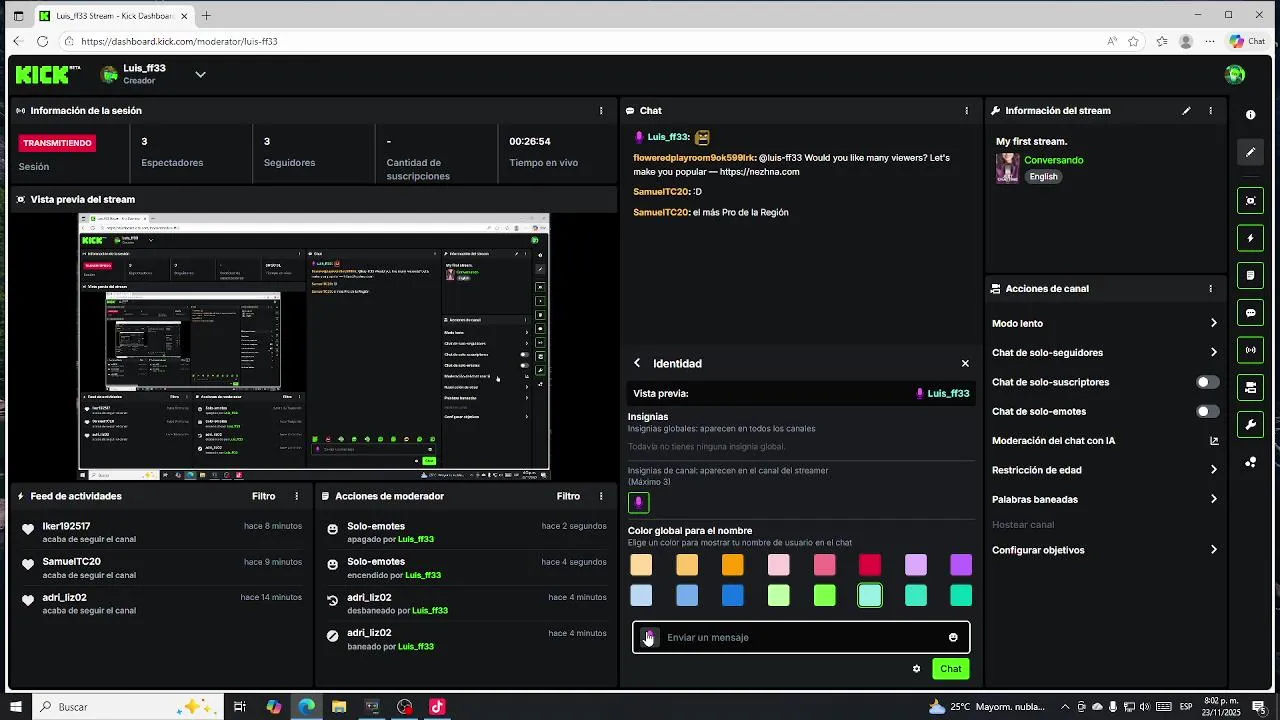
Task: Pick the bright orange name color swatch
Action: point(733,566)
